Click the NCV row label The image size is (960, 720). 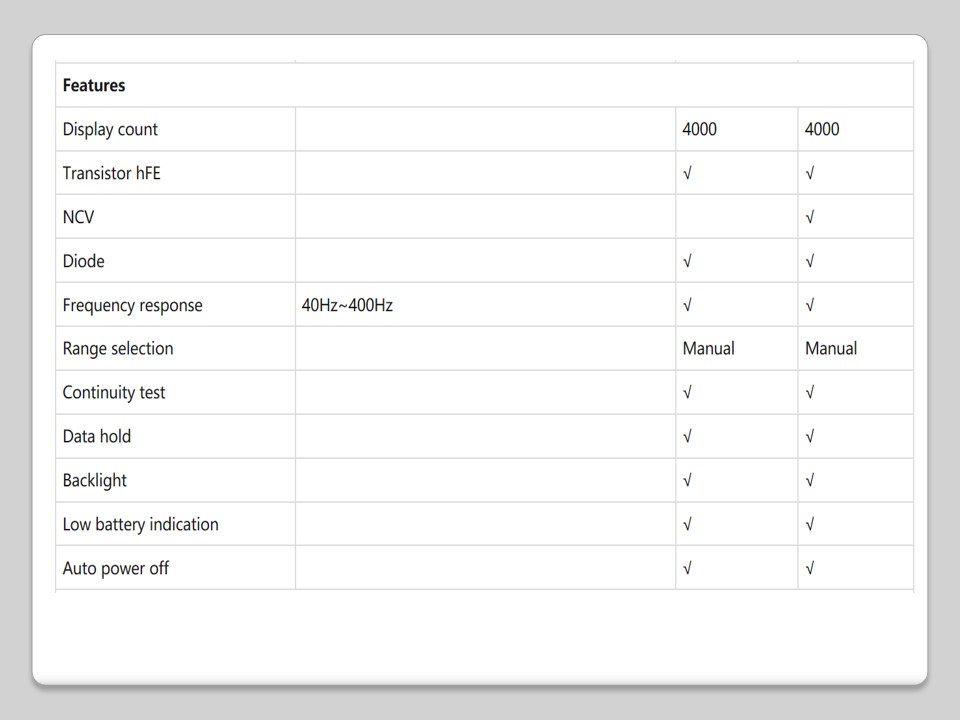click(78, 217)
